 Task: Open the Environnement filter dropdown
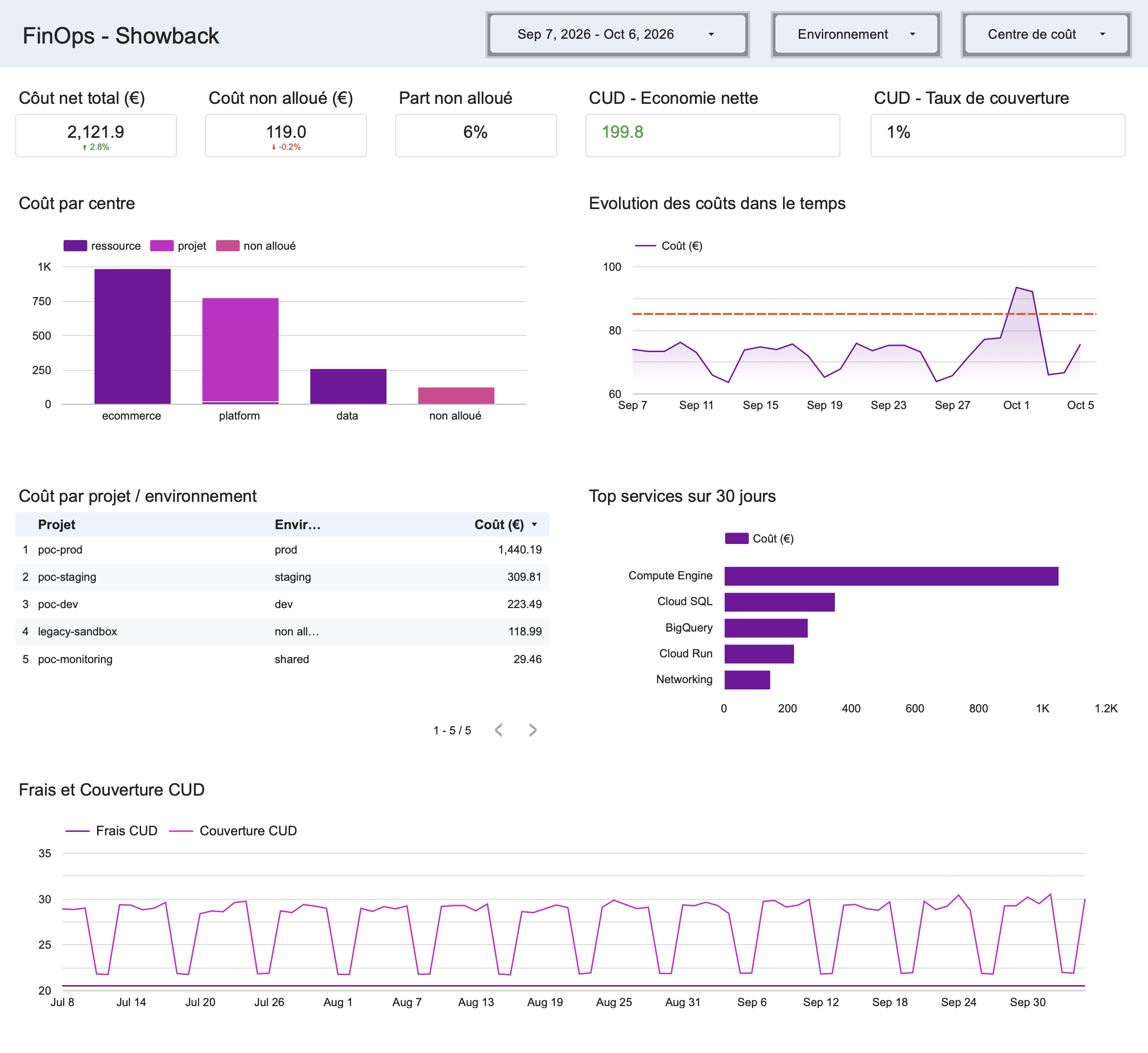(x=856, y=34)
